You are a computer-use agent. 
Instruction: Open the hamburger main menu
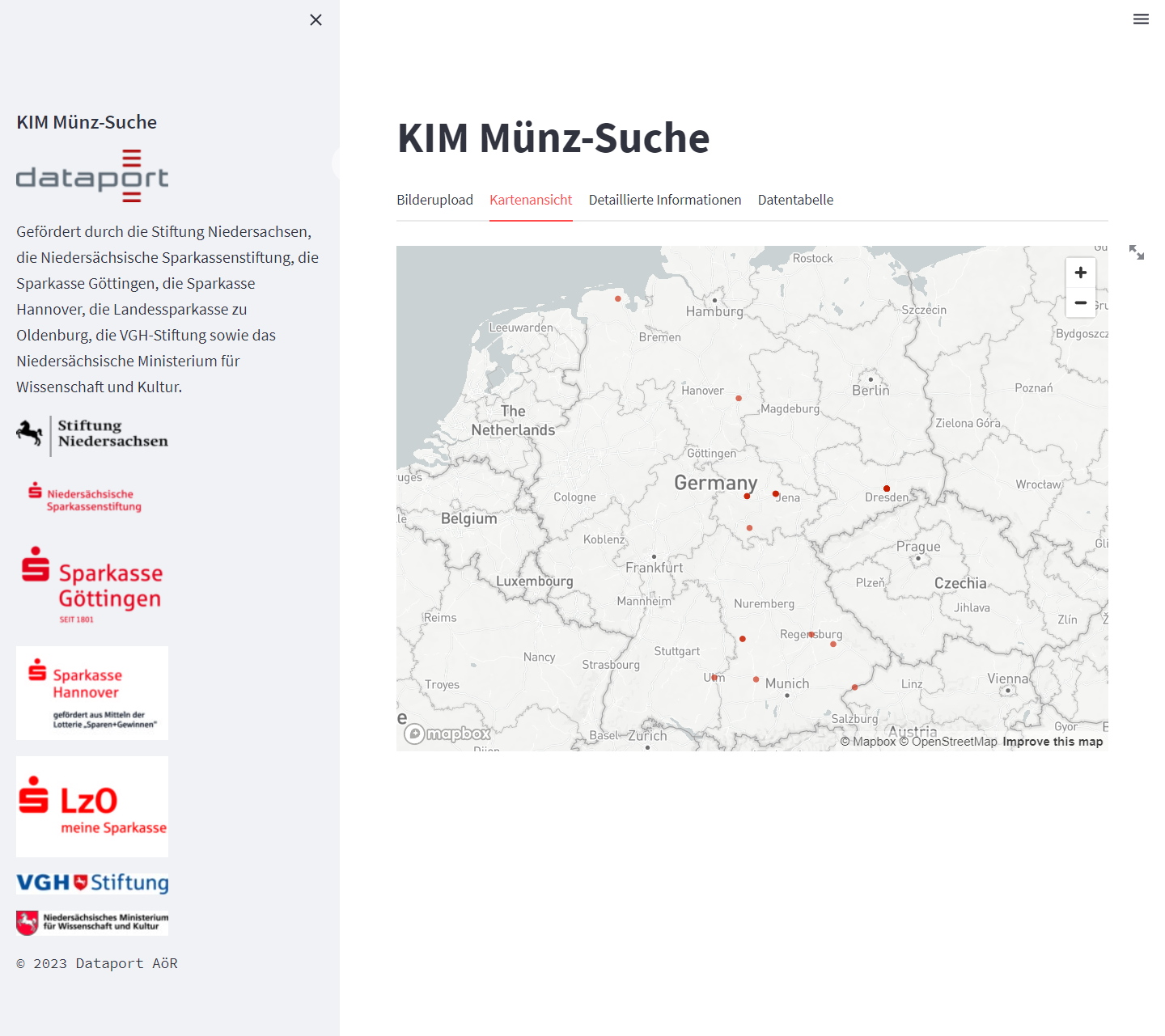(1141, 19)
